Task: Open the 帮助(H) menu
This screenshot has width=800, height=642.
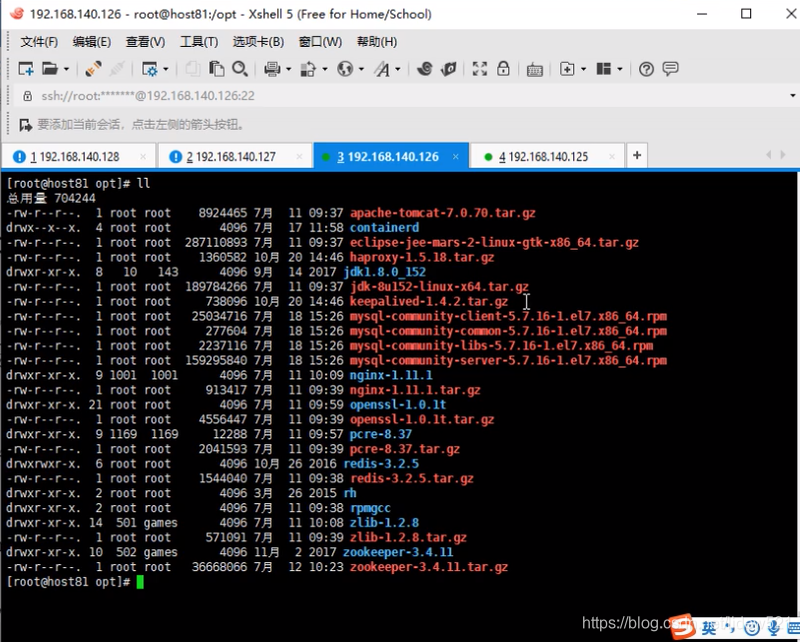Action: (x=377, y=42)
